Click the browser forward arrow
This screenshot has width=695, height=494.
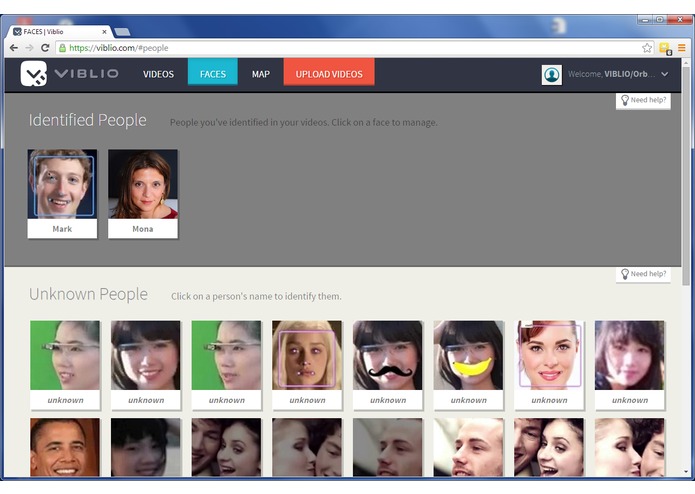(x=29, y=48)
